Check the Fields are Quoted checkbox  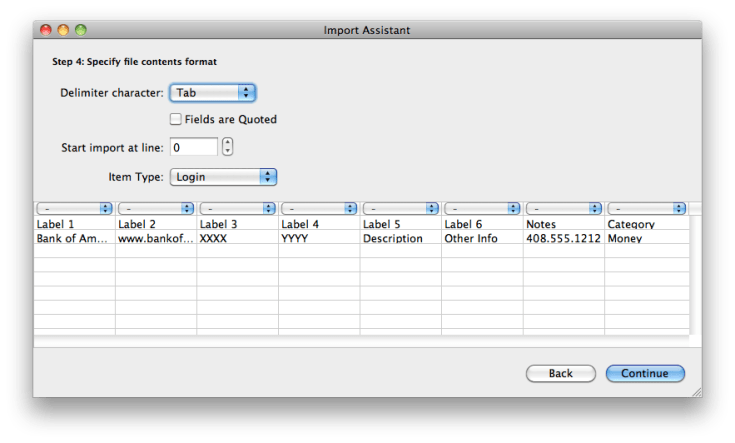click(x=176, y=119)
